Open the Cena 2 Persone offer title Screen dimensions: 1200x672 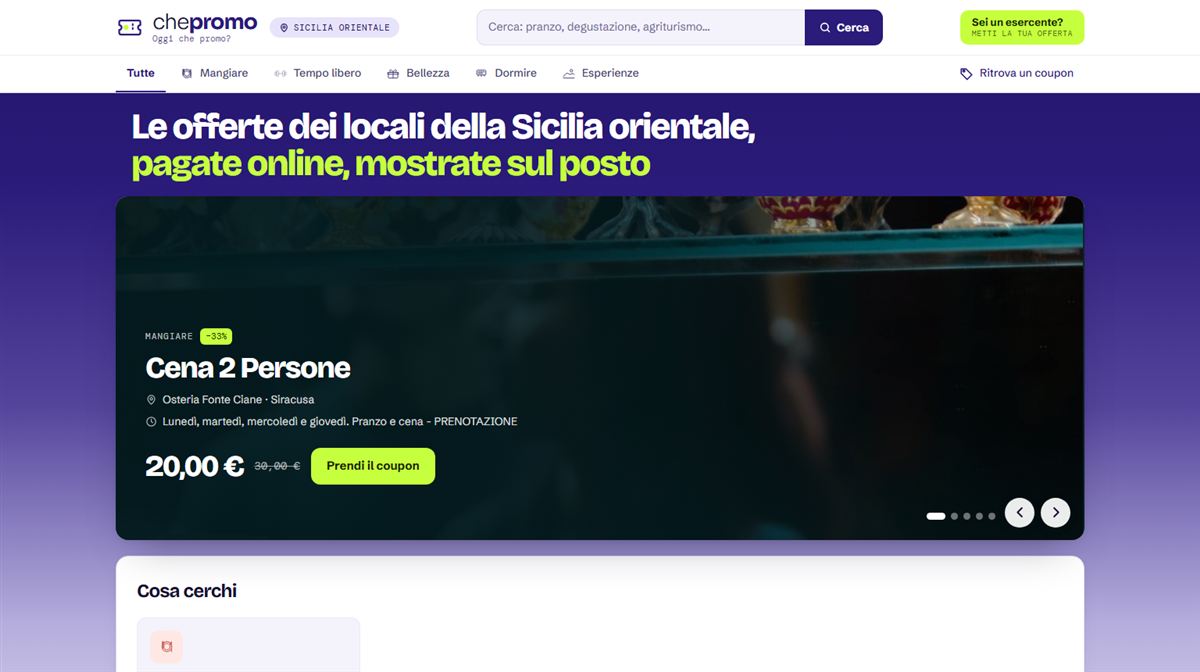tap(248, 368)
